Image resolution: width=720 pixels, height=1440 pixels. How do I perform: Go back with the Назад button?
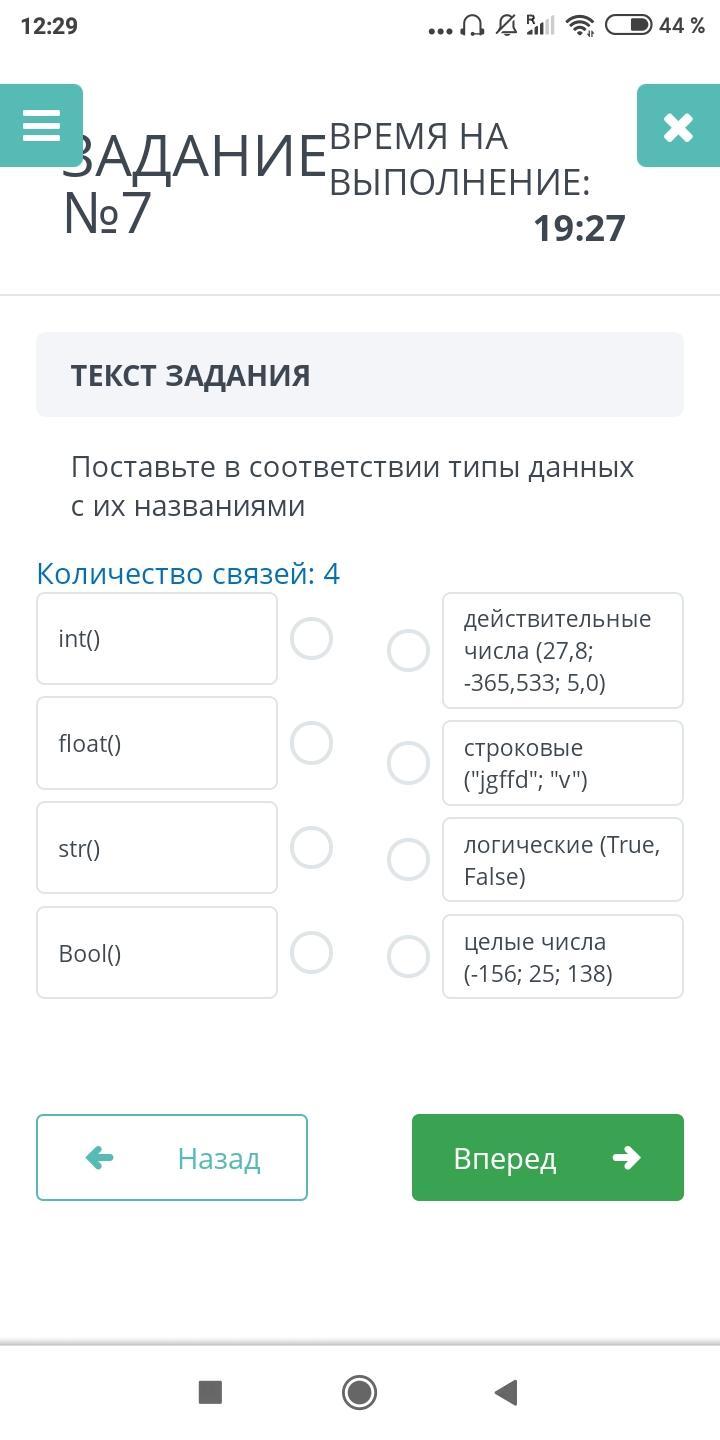[172, 1157]
